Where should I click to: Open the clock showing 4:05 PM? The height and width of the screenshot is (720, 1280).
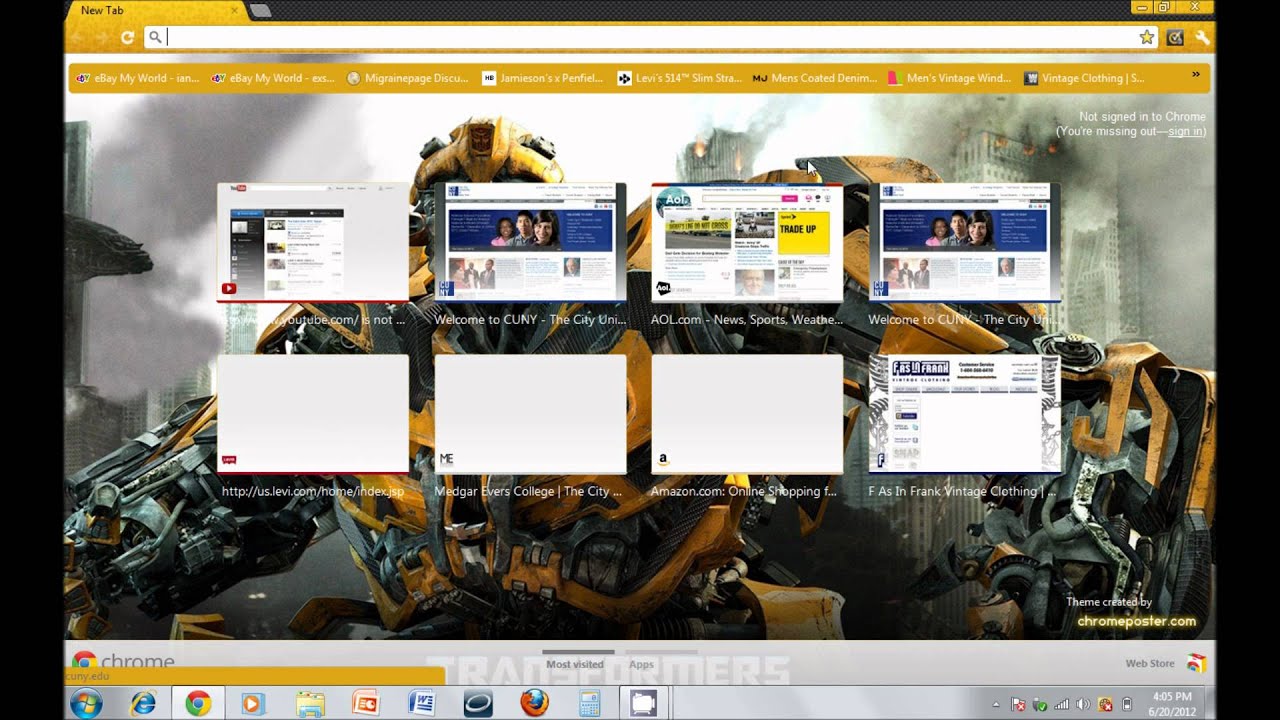[x=1171, y=704]
